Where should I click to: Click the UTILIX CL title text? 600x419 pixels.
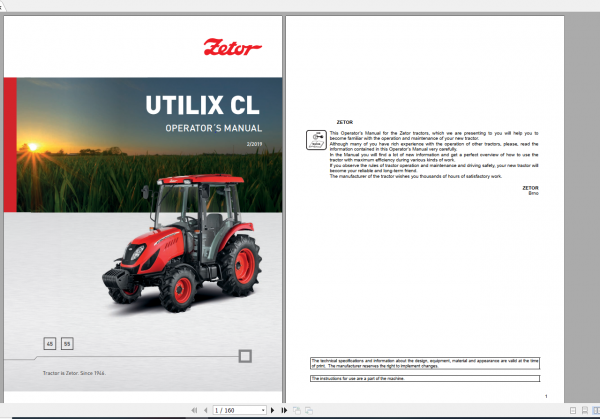[202, 105]
